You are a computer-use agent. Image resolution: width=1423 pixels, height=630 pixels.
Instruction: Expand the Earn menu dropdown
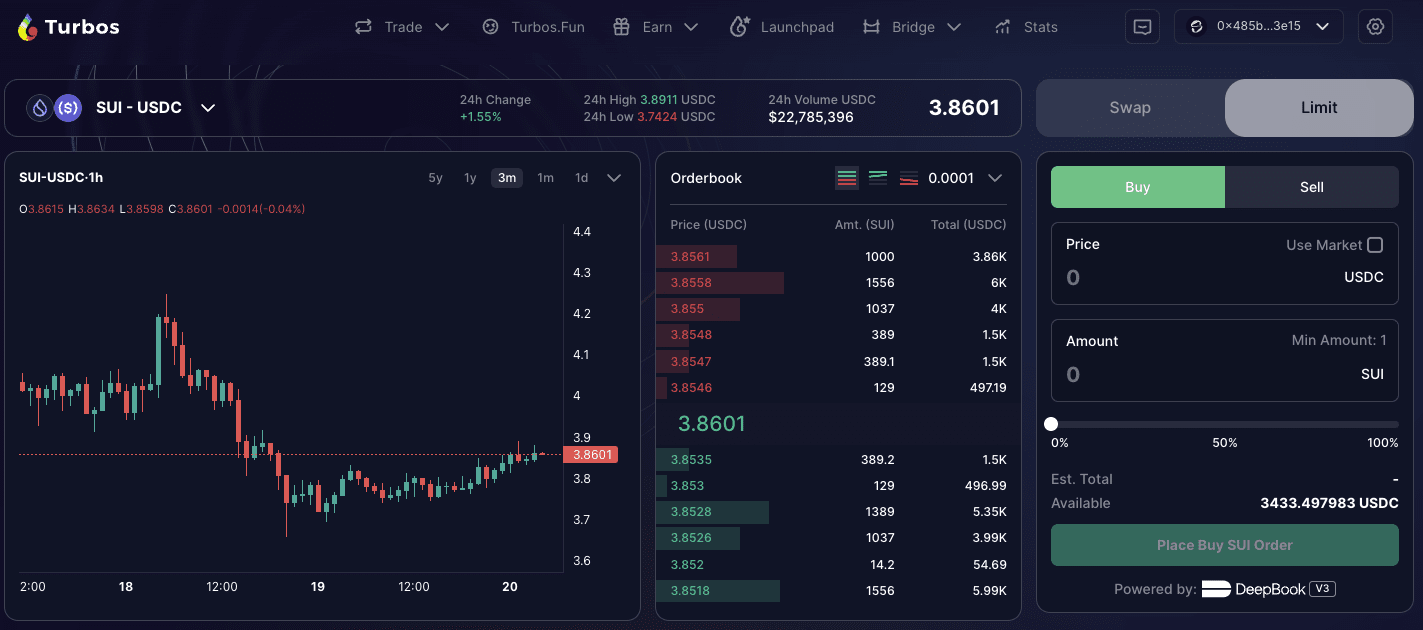point(690,27)
